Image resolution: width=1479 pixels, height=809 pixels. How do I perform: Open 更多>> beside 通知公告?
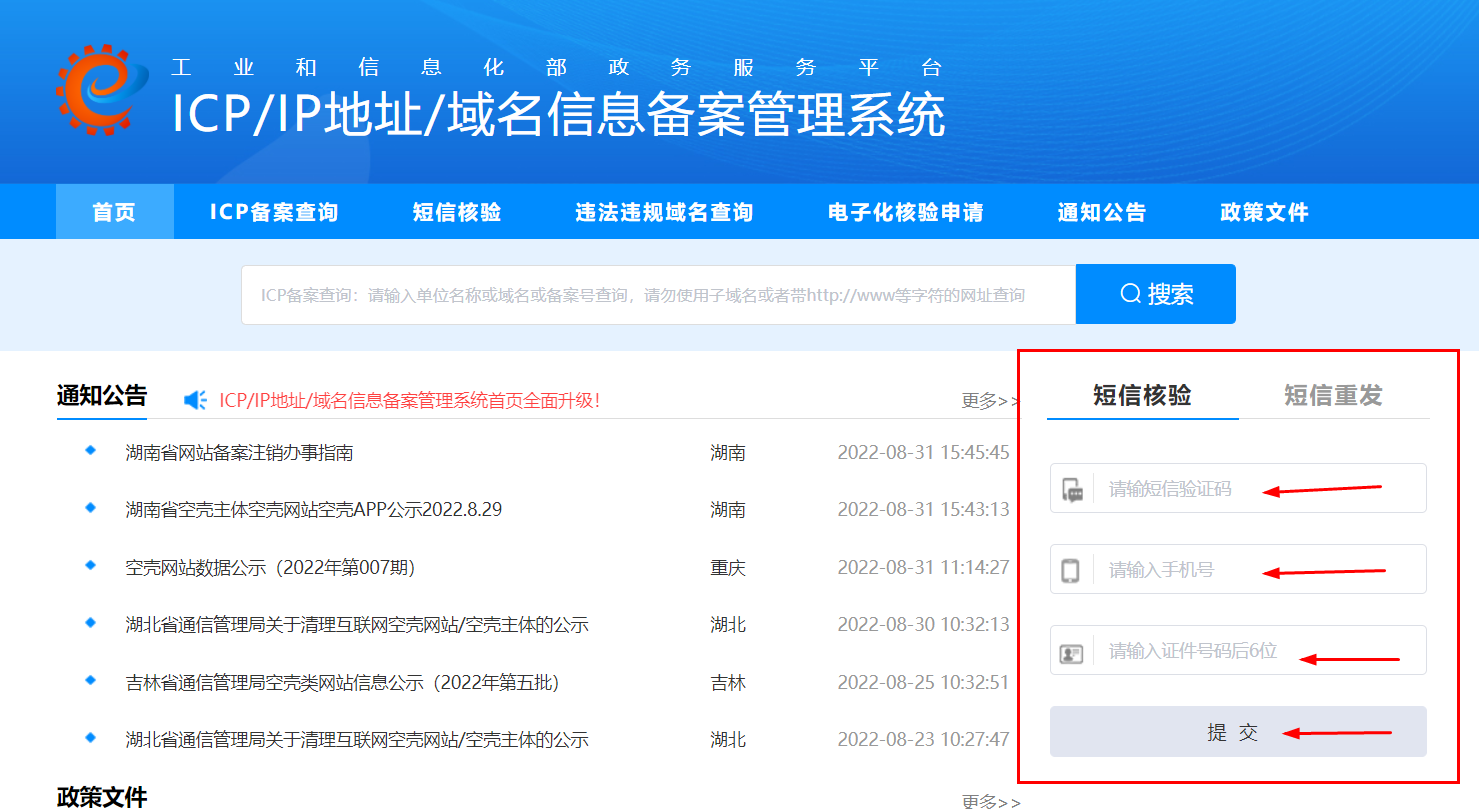click(991, 401)
